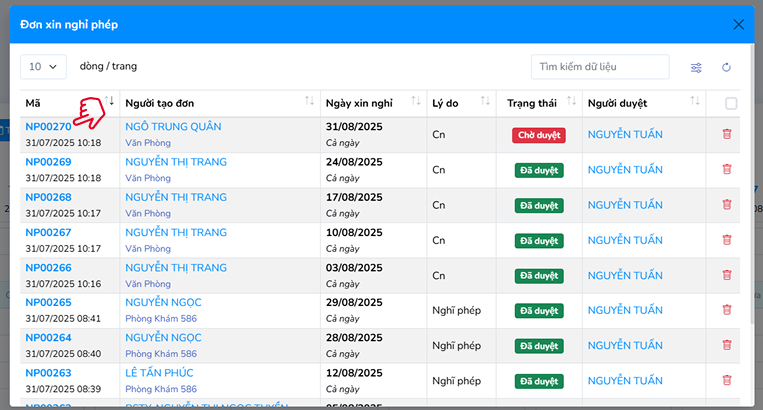Click the Chờ duyệt status badge

point(538,134)
